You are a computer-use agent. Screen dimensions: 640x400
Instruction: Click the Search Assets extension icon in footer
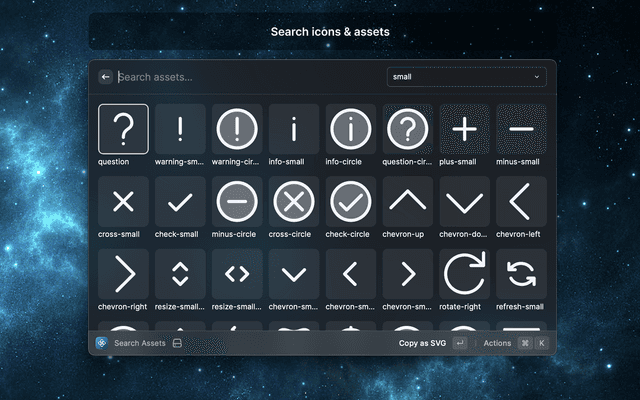pos(101,343)
